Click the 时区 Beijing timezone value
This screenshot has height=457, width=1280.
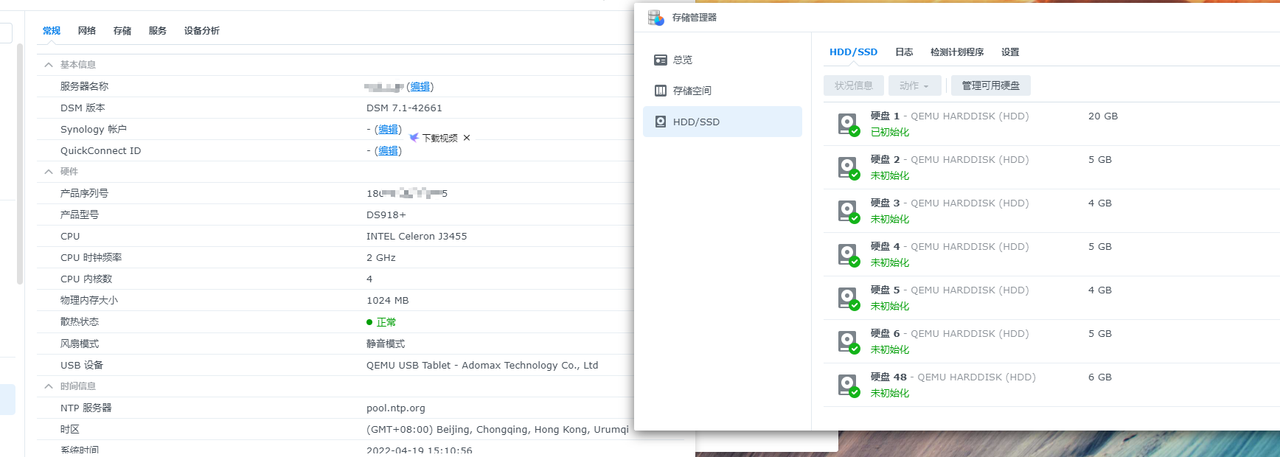click(x=497, y=429)
